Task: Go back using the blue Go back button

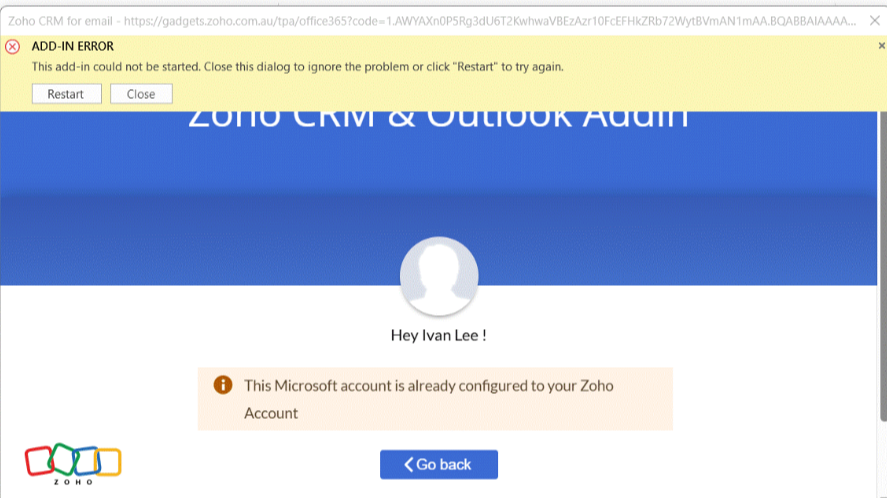Action: click(x=439, y=464)
